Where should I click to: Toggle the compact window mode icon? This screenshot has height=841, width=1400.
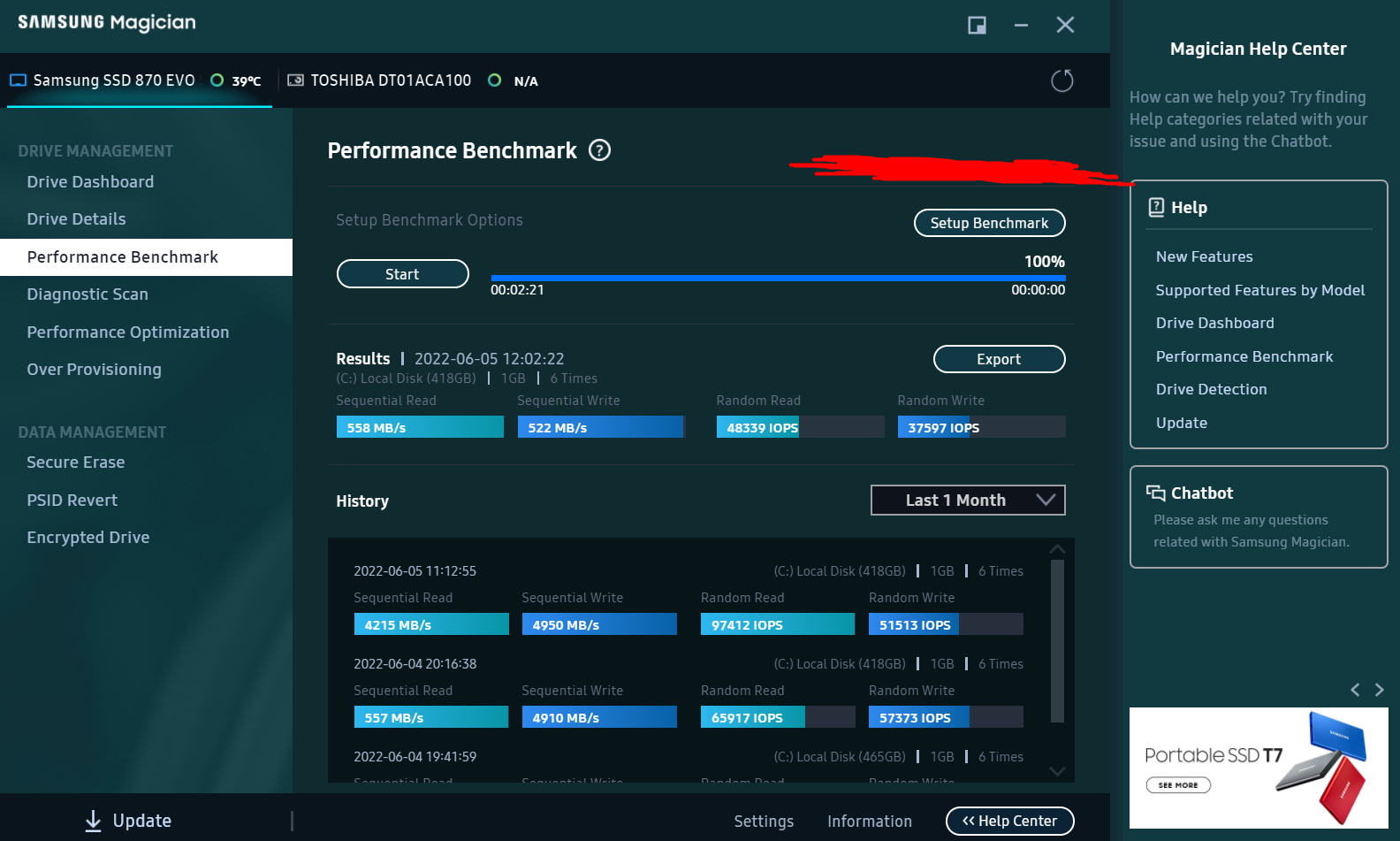click(x=977, y=25)
